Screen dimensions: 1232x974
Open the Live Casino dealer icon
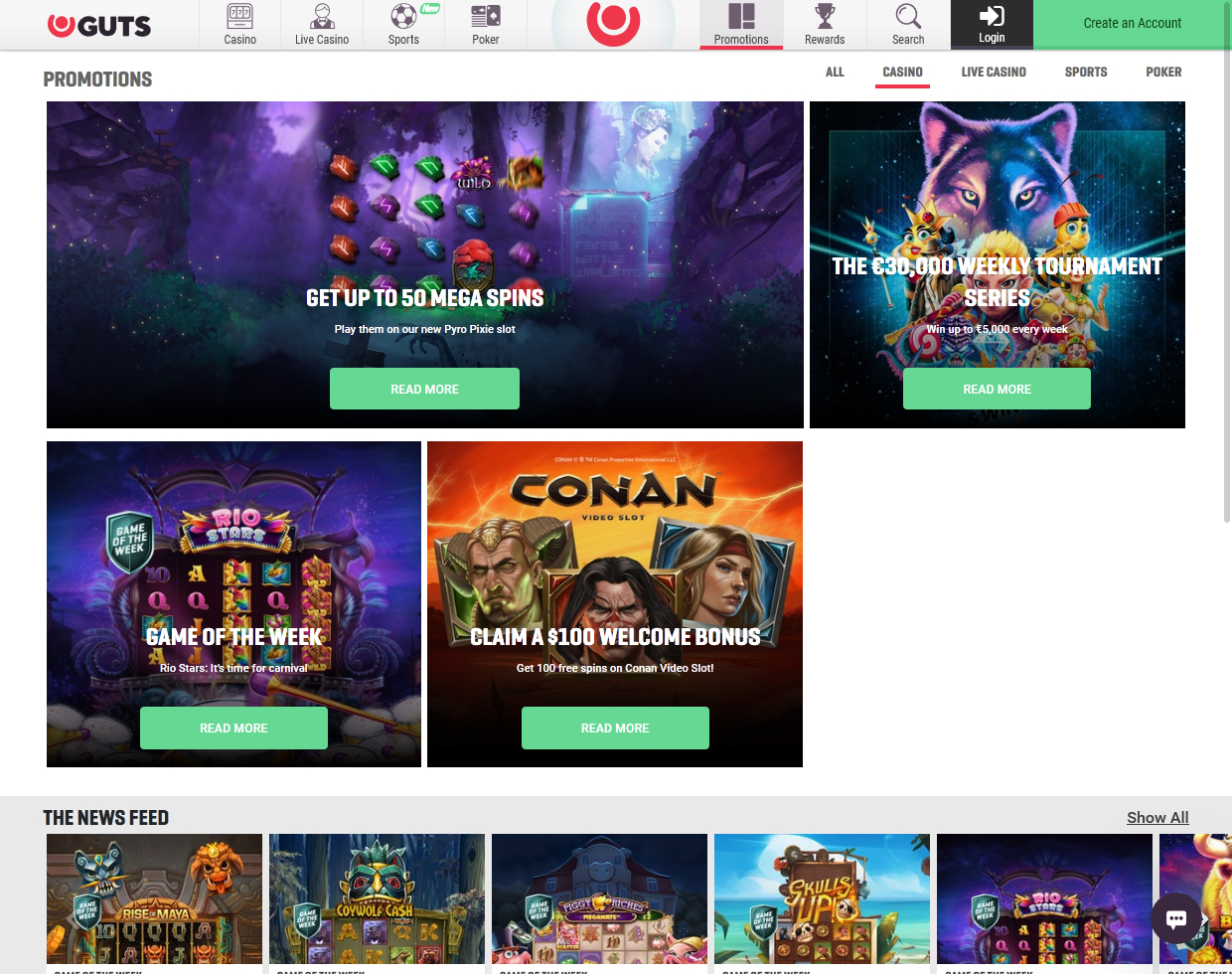point(322,17)
